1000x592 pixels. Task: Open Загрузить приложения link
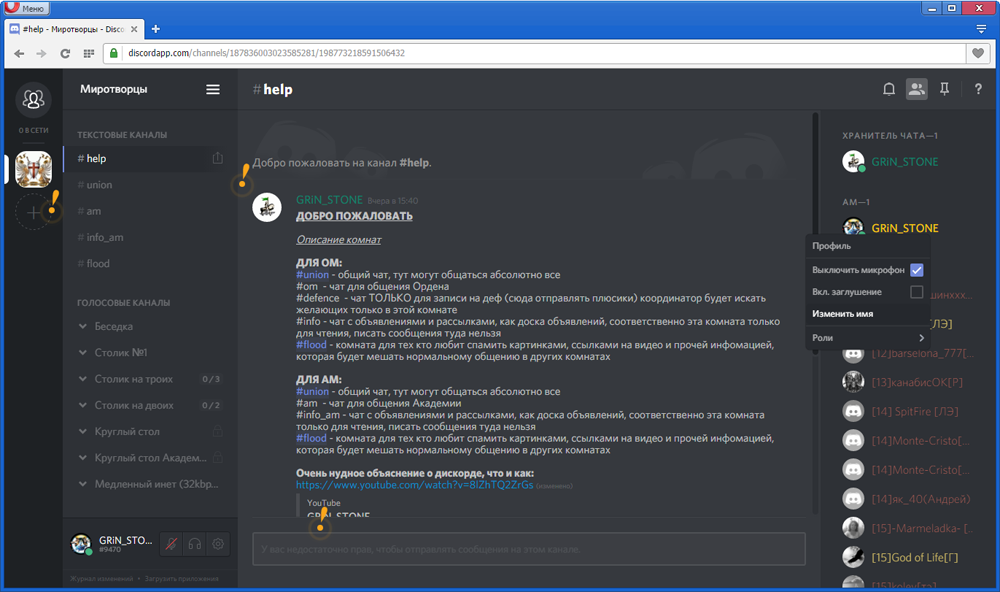181,579
